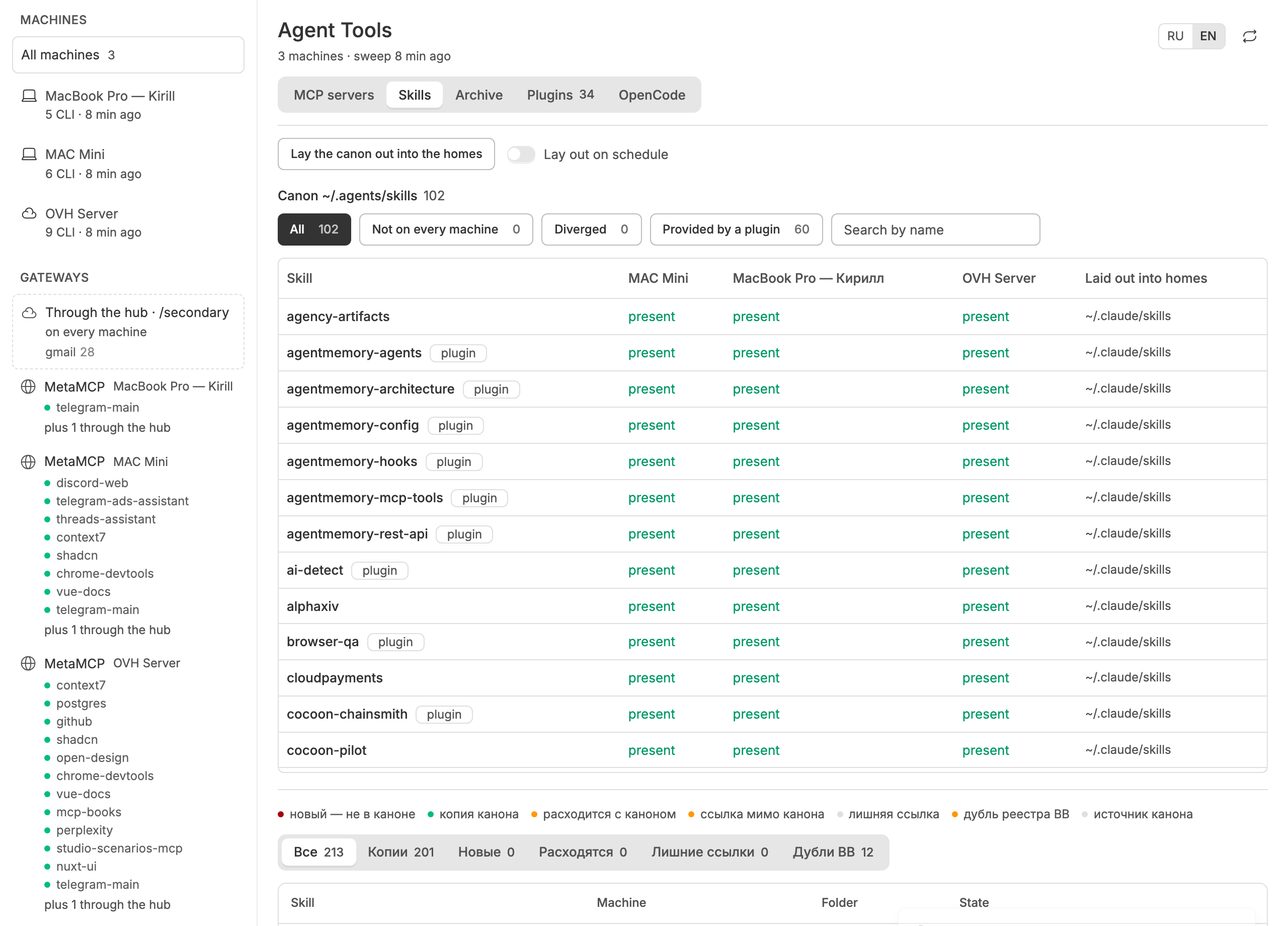
Task: Click the alphaxiv skill name
Action: [x=312, y=607]
